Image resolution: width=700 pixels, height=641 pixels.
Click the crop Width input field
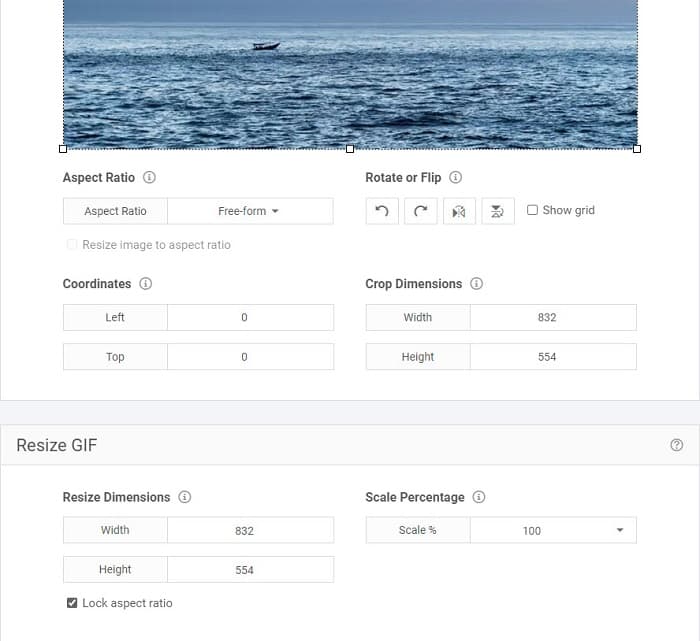coord(552,318)
